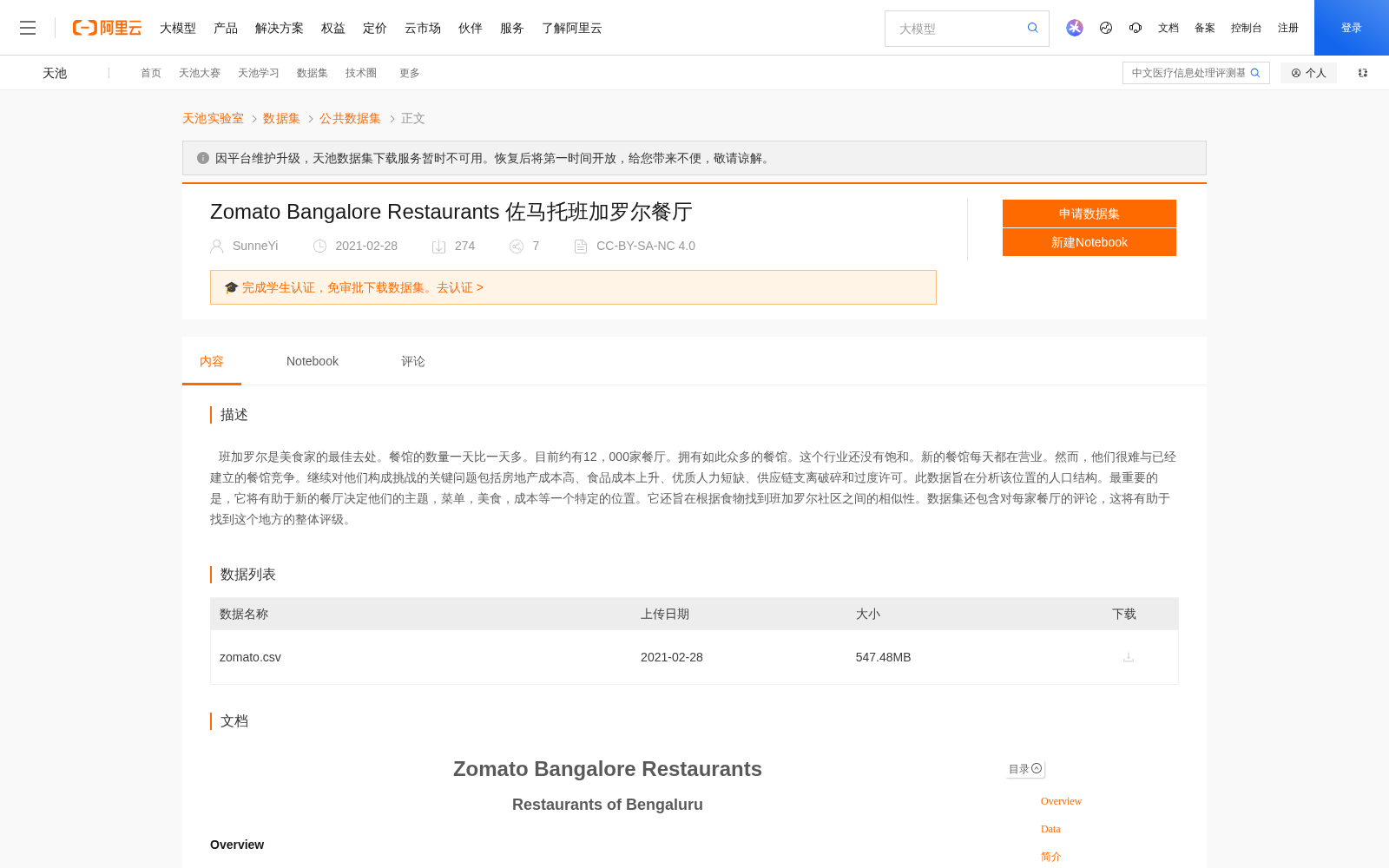Click the 申请数据集 button
The width and height of the screenshot is (1389, 868).
(x=1089, y=214)
